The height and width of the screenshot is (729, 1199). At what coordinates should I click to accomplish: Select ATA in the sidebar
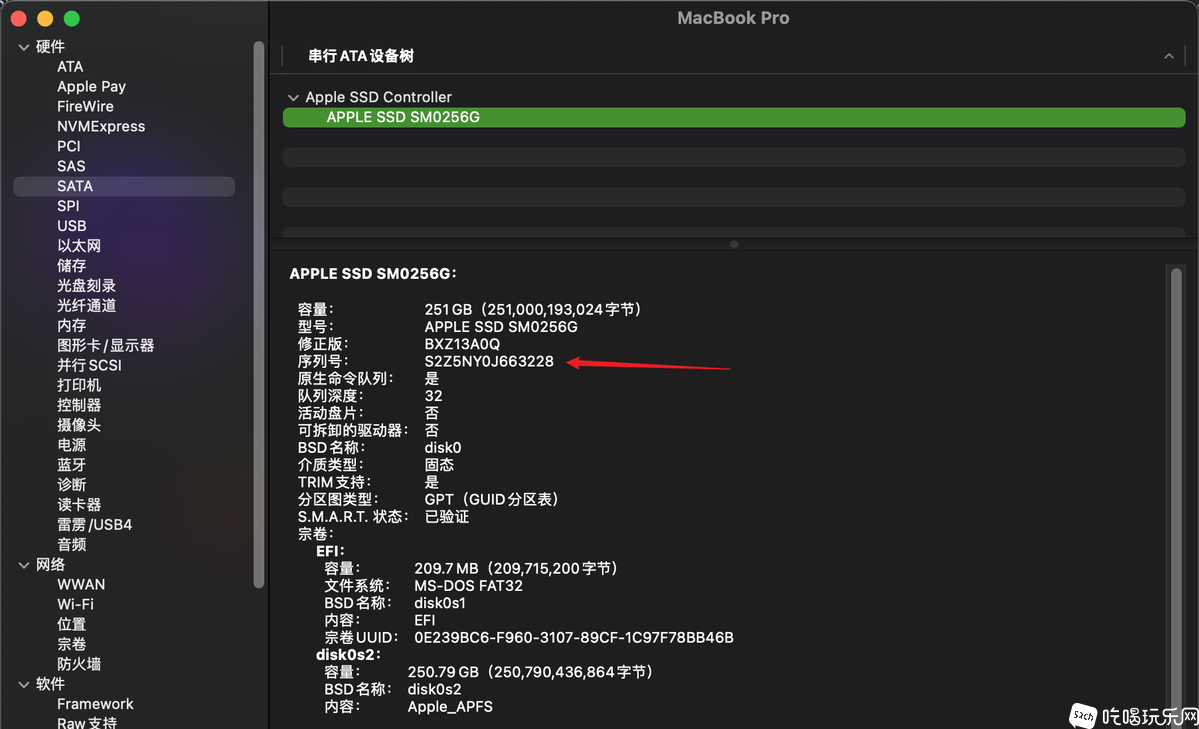click(70, 67)
